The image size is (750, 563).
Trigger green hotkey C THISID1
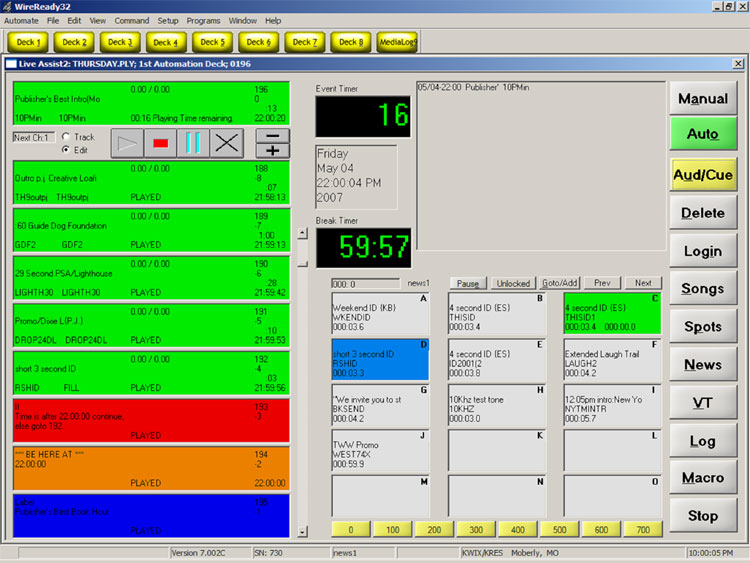tap(612, 313)
